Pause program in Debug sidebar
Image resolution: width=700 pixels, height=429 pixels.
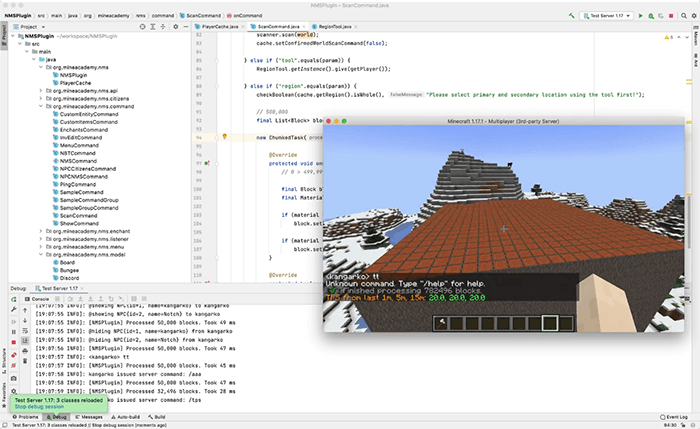pos(14,332)
